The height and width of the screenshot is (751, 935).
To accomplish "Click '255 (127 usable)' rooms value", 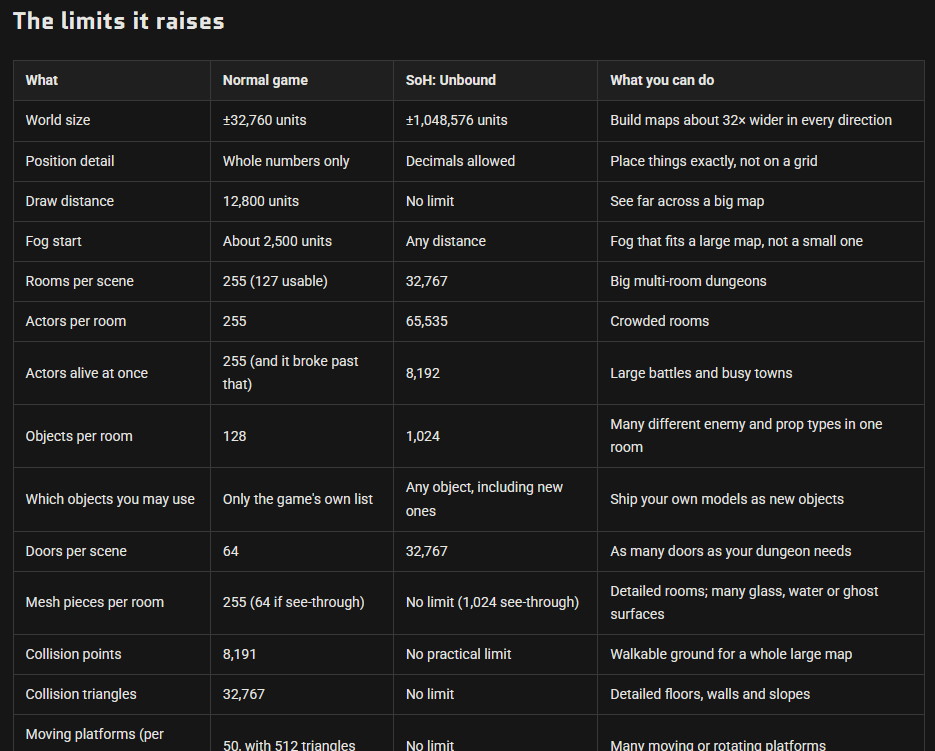I will (x=275, y=281).
